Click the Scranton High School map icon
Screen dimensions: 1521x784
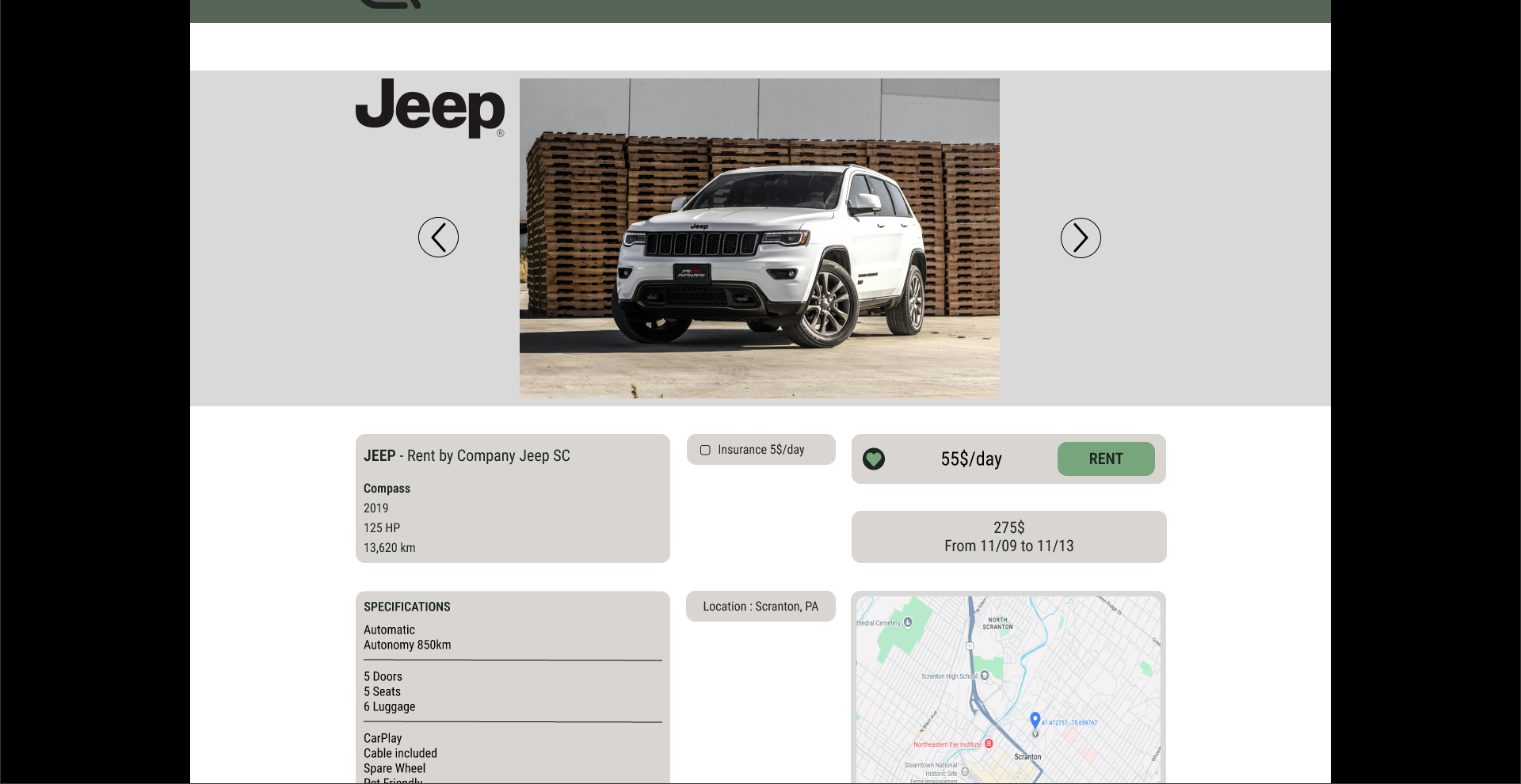(985, 676)
